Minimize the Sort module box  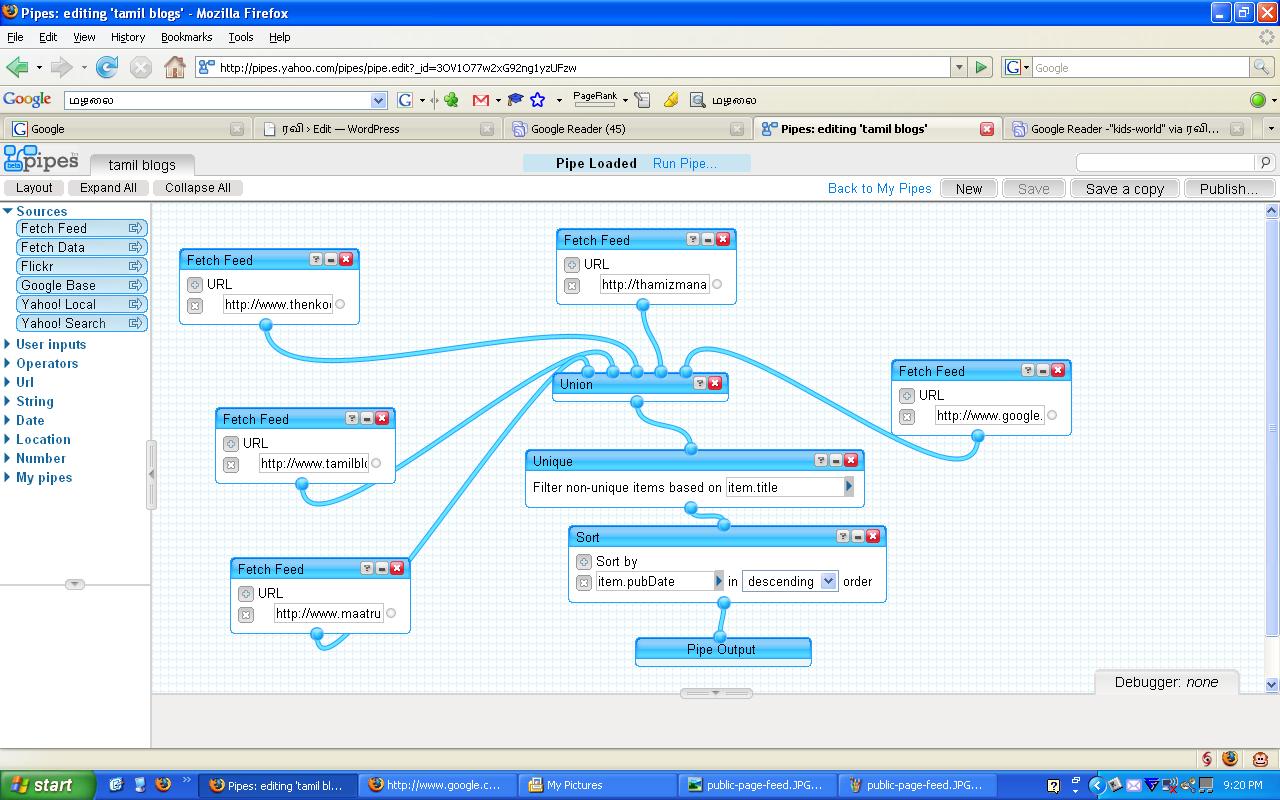[858, 536]
